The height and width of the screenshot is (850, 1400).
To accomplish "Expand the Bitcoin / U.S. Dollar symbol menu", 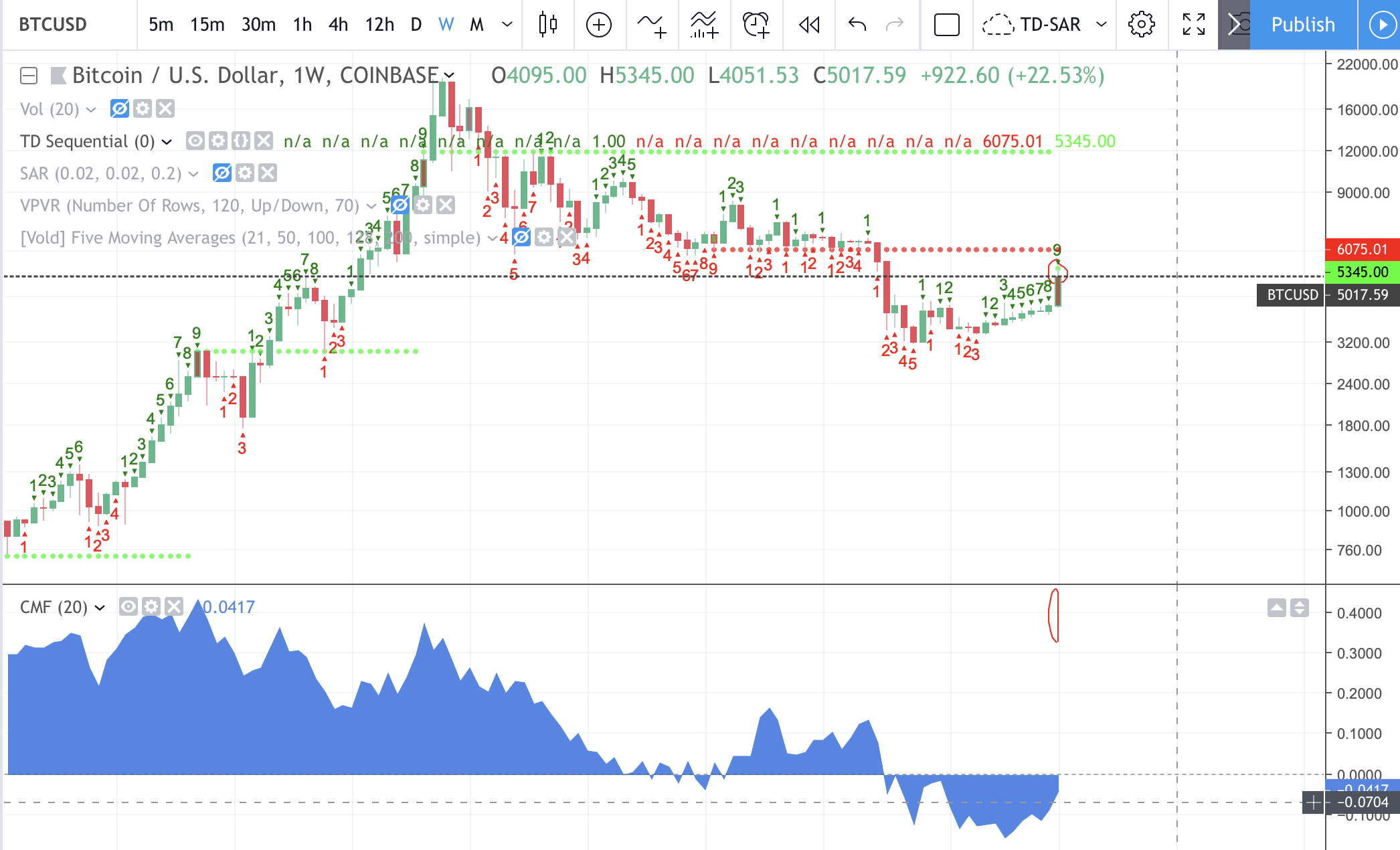I will (448, 76).
